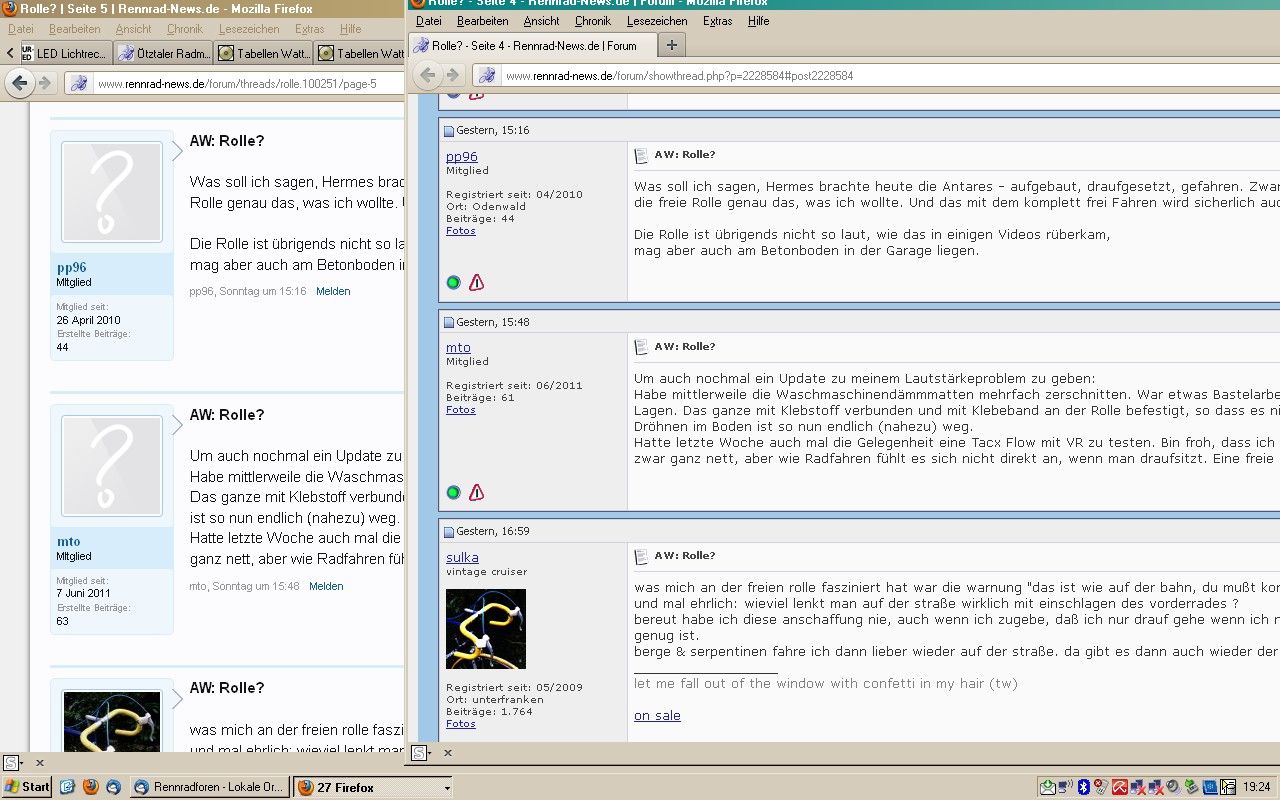The image size is (1280, 800).
Task: Open the S dropdown in right window's bottom bar
Action: (421, 753)
